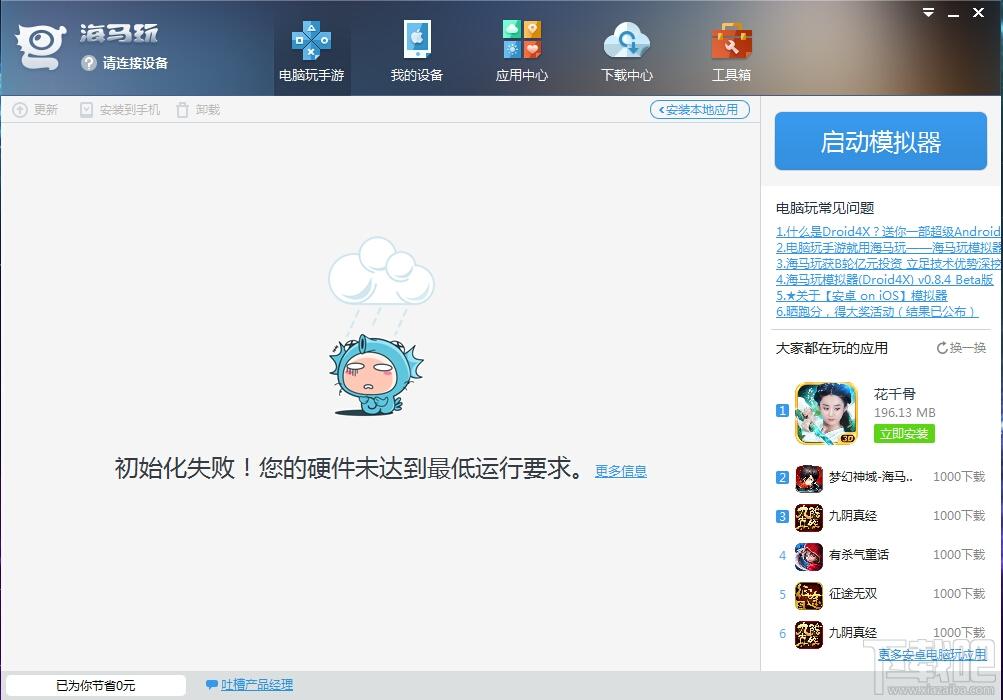Select the 花千骨 game thumbnail
This screenshot has height=700, width=1003.
[x=826, y=413]
